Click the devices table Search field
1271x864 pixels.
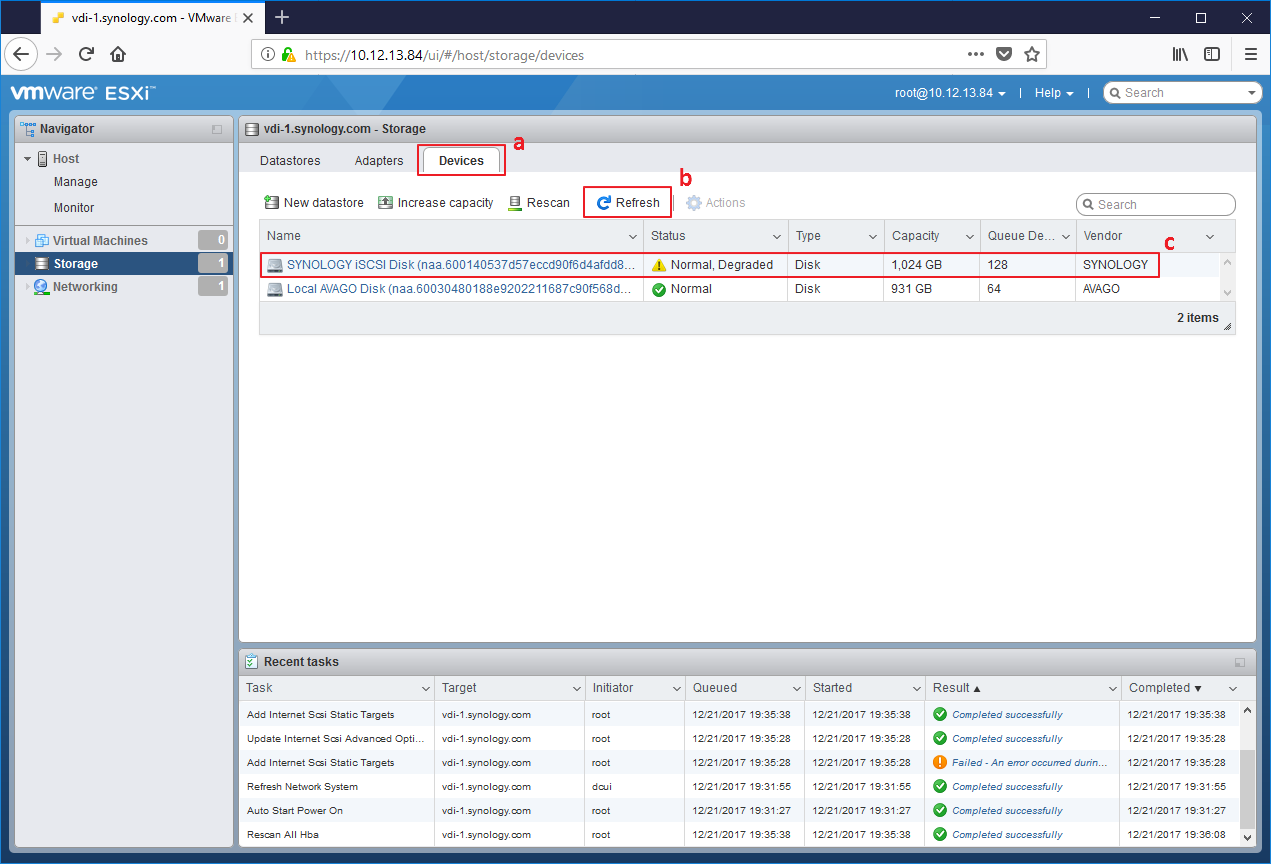(x=1156, y=204)
